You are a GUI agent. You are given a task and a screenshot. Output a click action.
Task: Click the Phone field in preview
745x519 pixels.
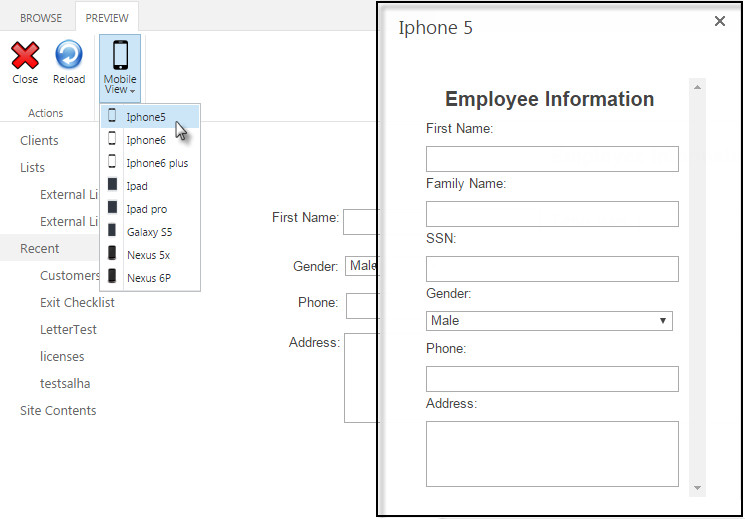point(552,379)
